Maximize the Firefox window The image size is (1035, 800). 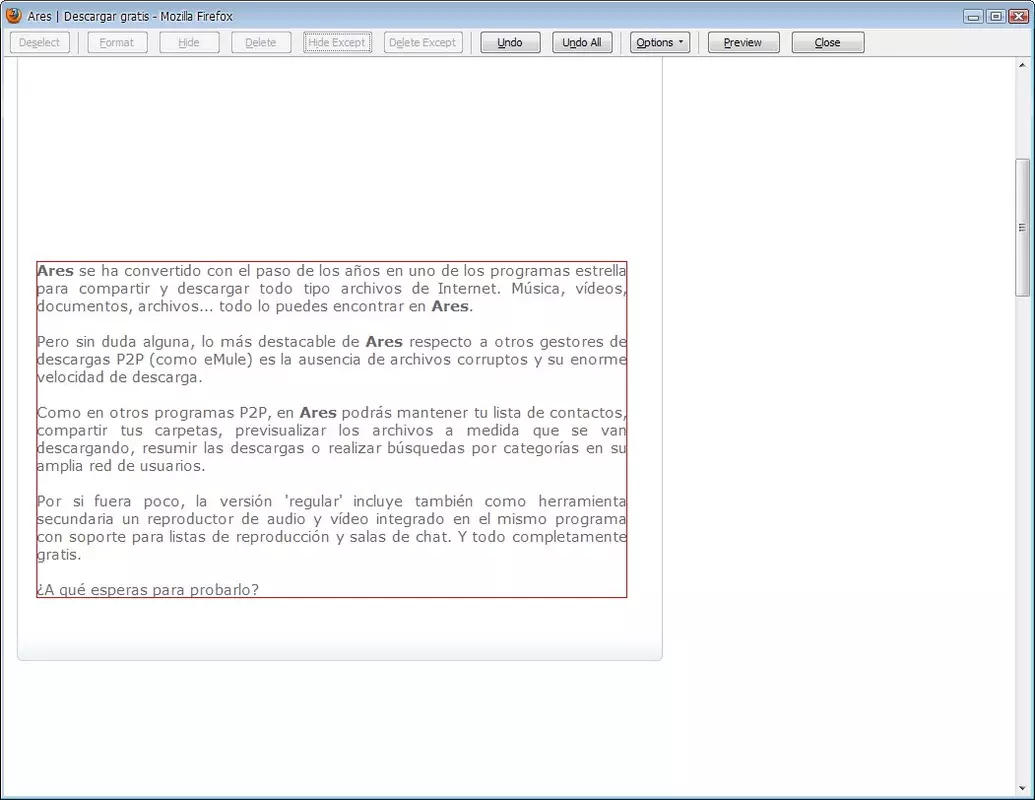[996, 17]
